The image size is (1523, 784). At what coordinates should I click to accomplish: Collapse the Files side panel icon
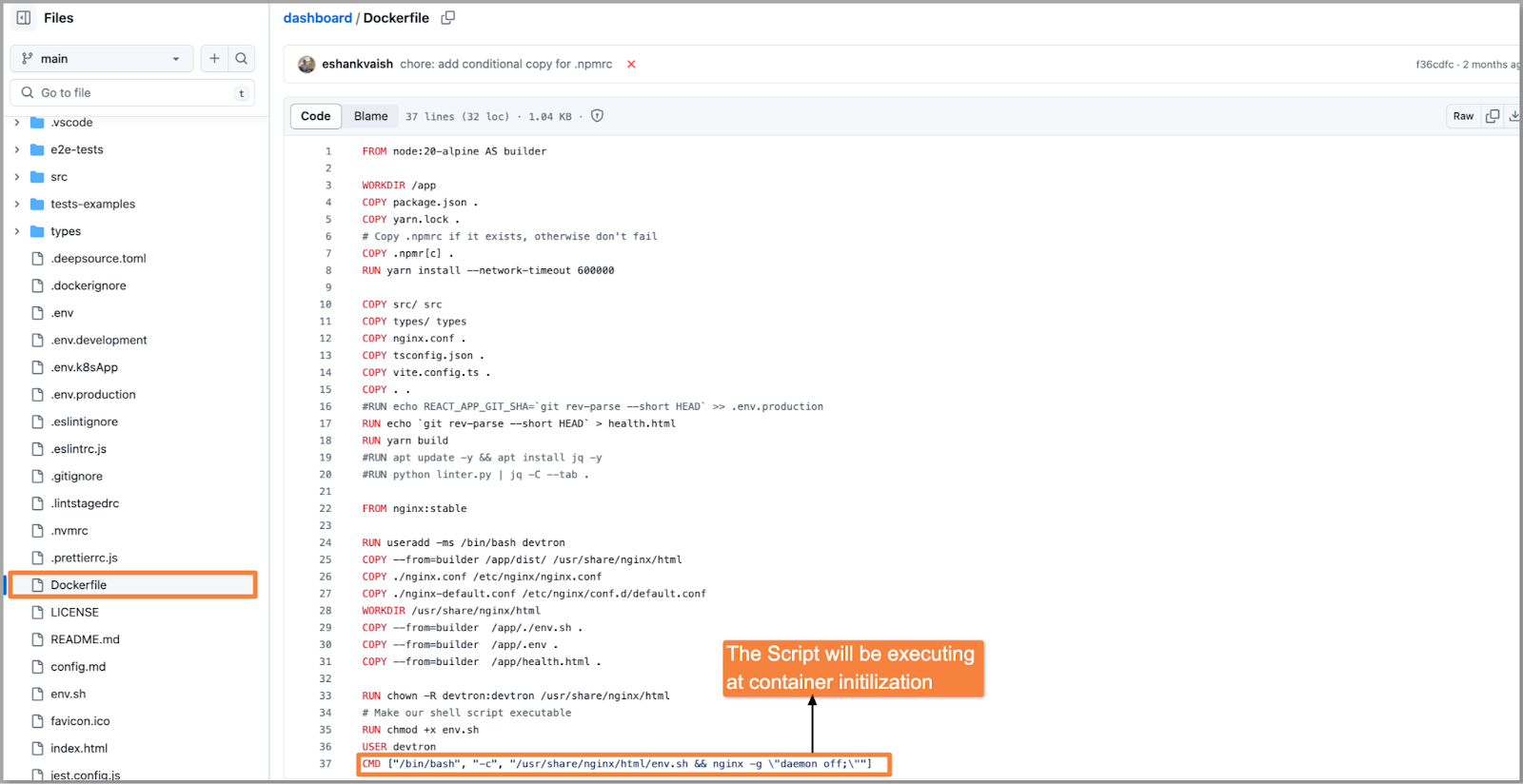pyautogui.click(x=24, y=18)
